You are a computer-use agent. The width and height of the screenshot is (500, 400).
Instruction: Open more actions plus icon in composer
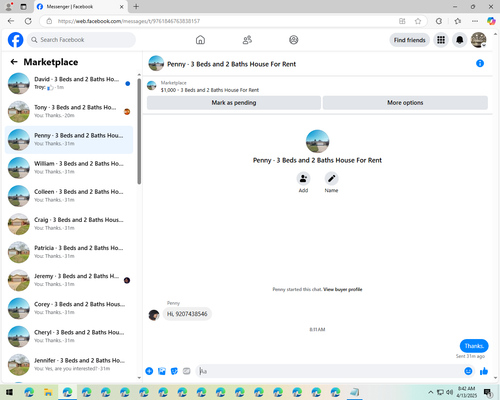(x=149, y=371)
